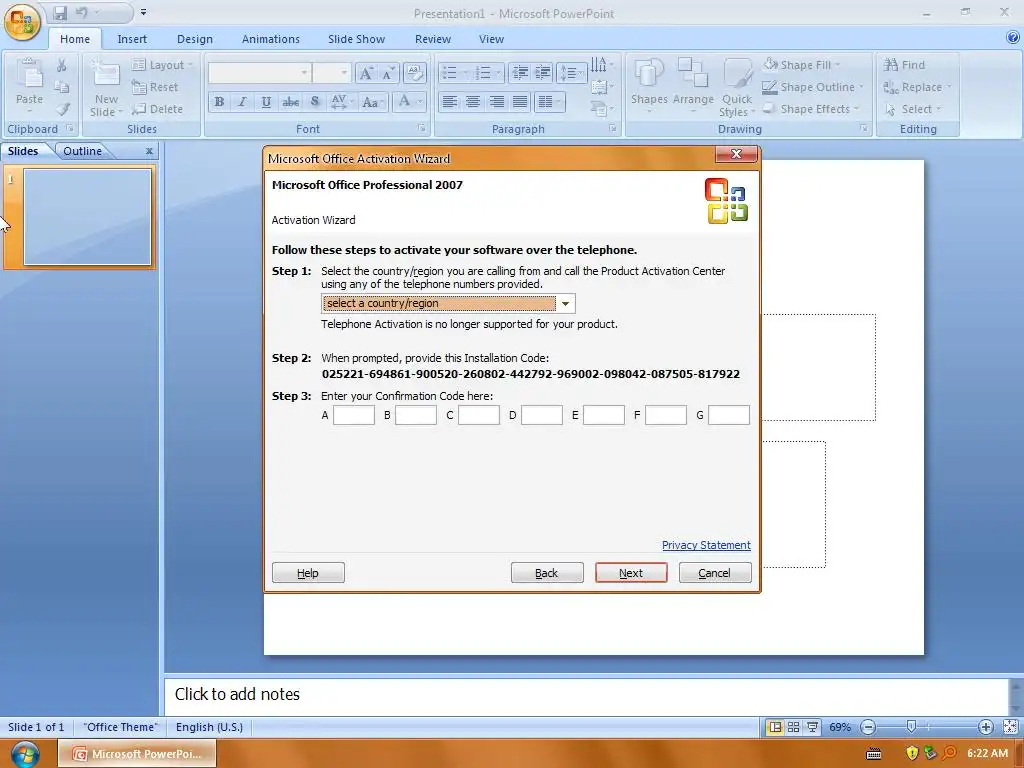This screenshot has height=768, width=1024.
Task: Open the Privacy Statement link
Action: [x=706, y=545]
